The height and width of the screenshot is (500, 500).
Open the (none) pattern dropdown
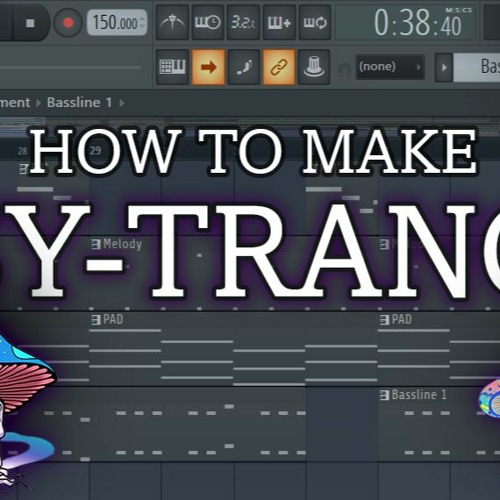[x=390, y=67]
